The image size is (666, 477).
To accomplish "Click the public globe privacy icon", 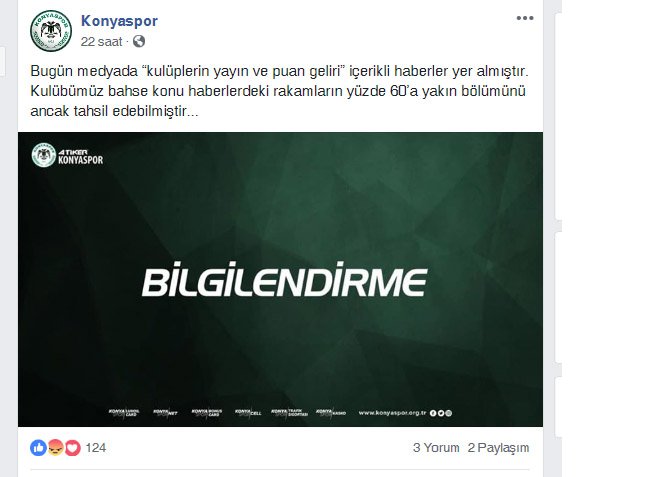I will tap(139, 41).
